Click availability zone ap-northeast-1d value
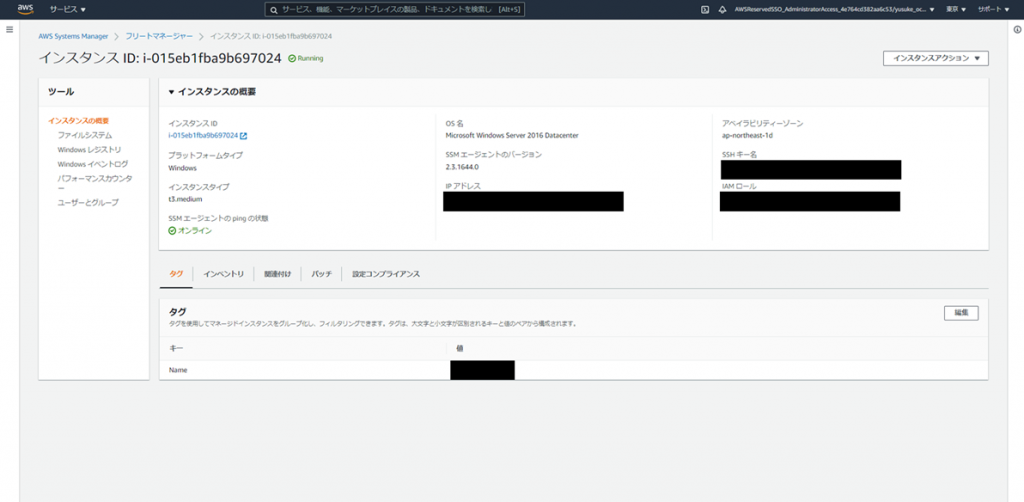Image resolution: width=1024 pixels, height=502 pixels. 747,136
